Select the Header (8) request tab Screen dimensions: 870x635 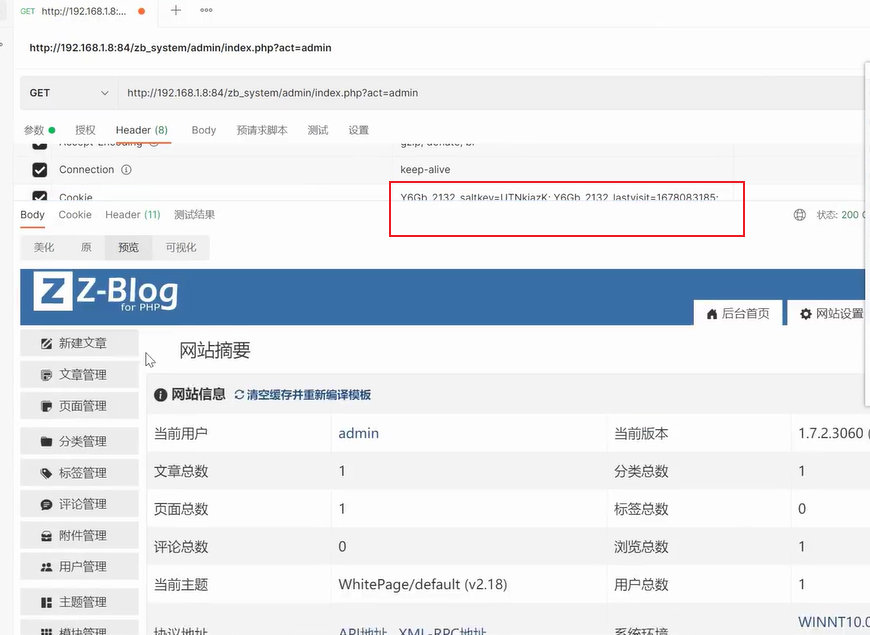pyautogui.click(x=141, y=130)
